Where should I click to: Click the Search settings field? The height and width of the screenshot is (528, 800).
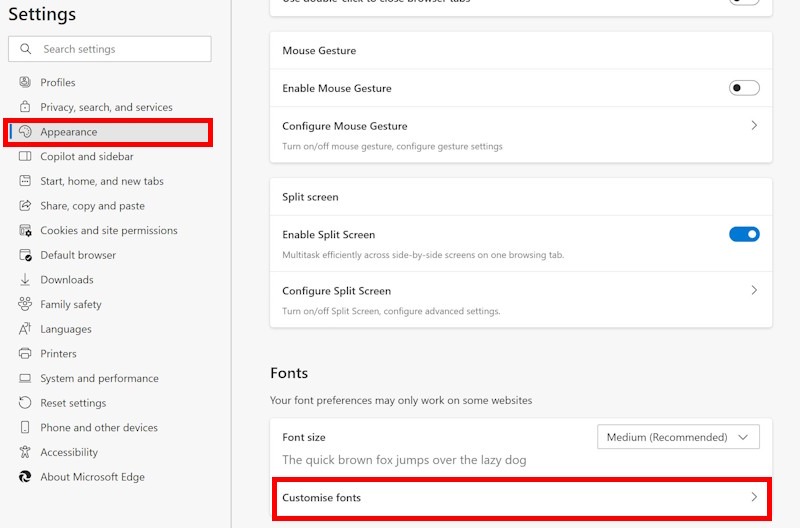[x=120, y=49]
